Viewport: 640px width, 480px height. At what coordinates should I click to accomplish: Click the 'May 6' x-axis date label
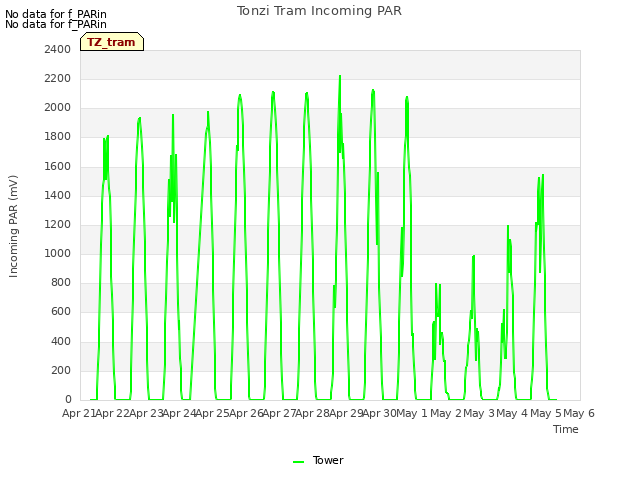[579, 413]
